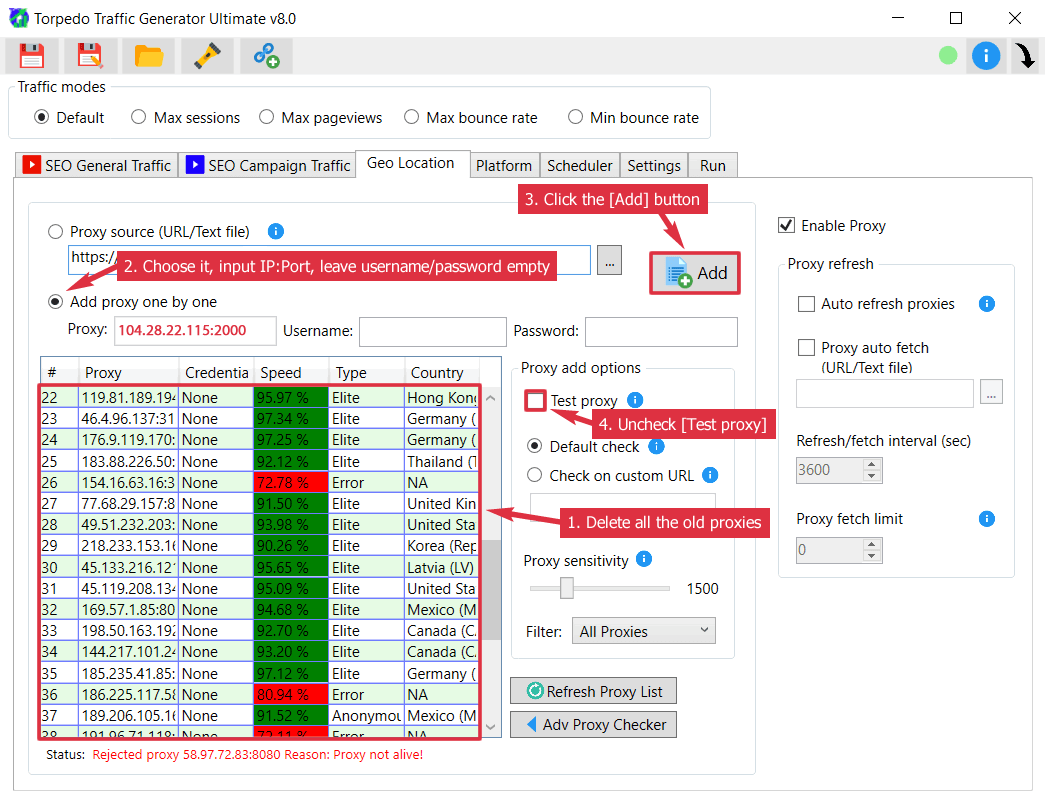
Task: Click the browse button for Proxy auto fetch
Action: pyautogui.click(x=991, y=392)
